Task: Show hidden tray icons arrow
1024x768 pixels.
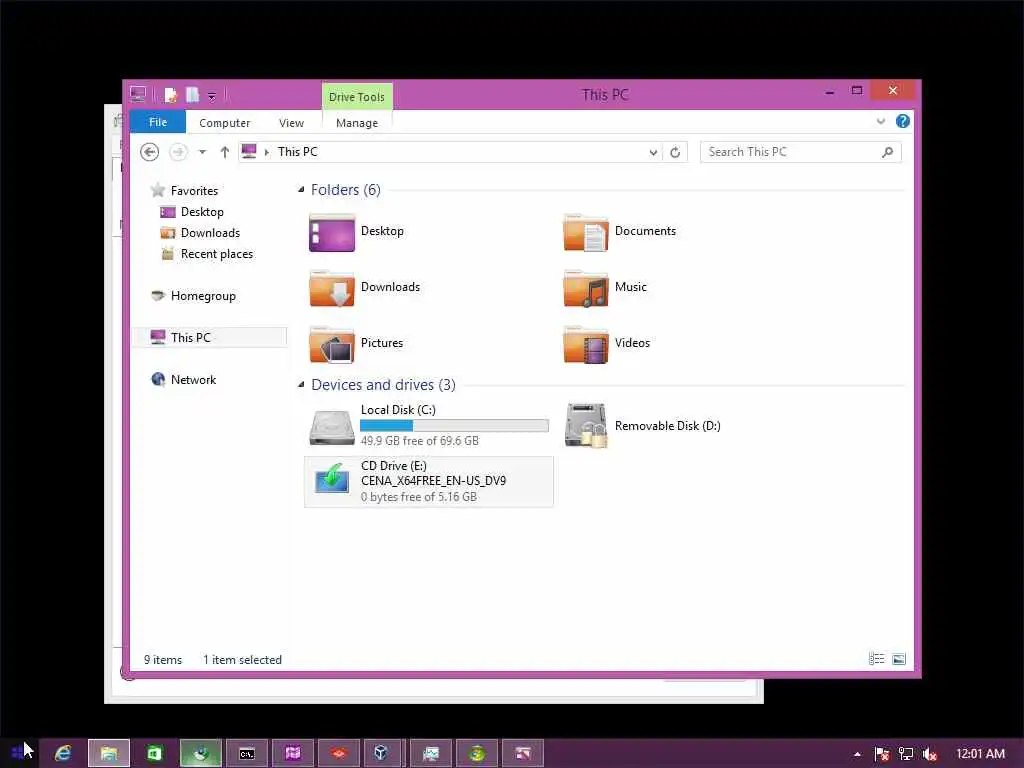Action: pos(857,754)
